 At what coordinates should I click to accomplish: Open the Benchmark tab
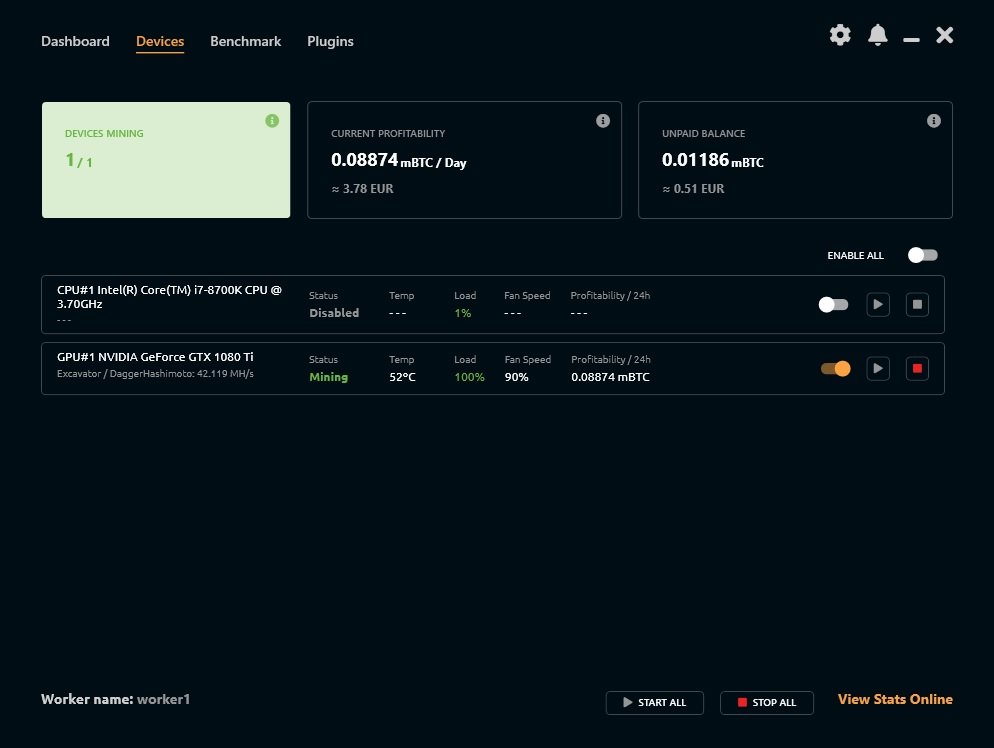[x=245, y=41]
